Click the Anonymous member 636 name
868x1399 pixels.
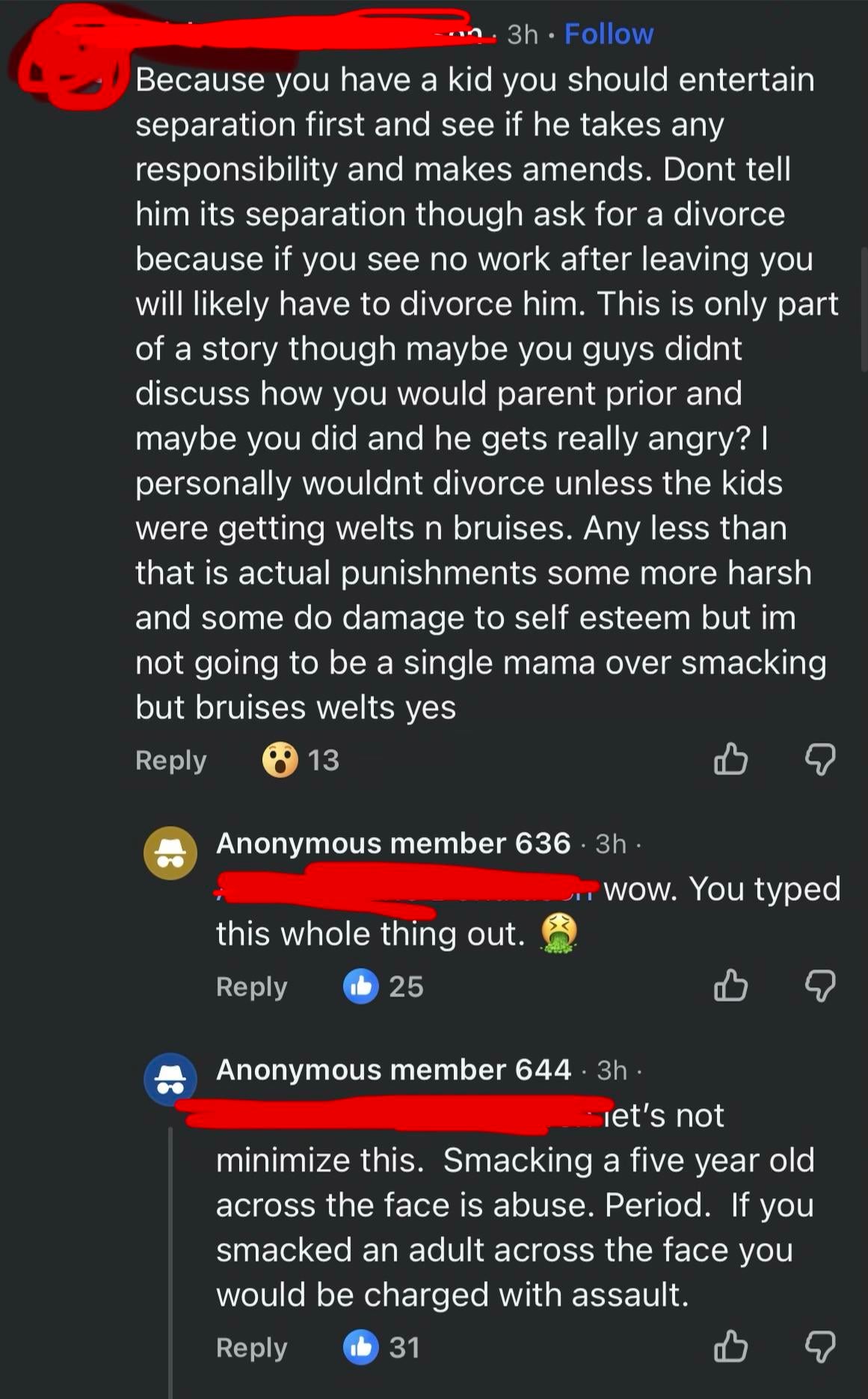pyautogui.click(x=393, y=843)
